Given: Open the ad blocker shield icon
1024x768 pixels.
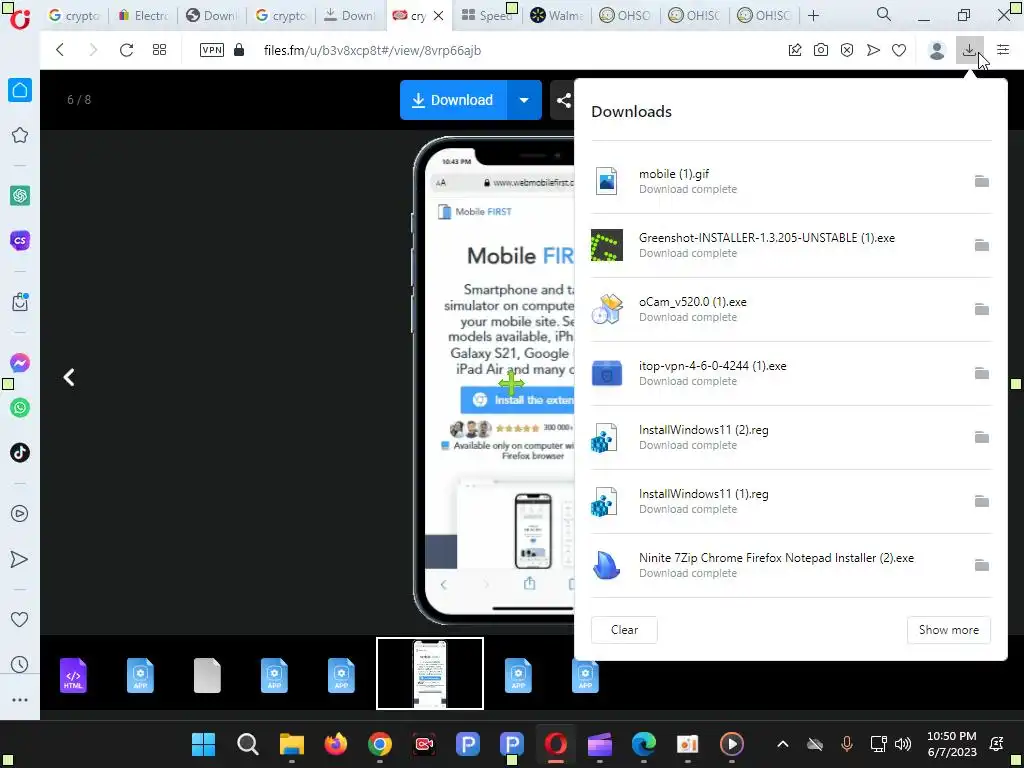Looking at the screenshot, I should tap(847, 50).
